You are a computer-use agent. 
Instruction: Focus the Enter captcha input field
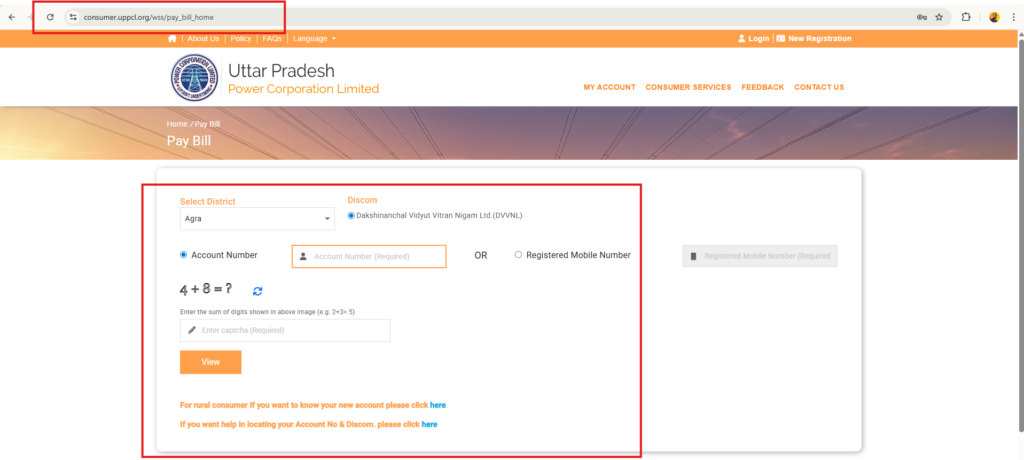pyautogui.click(x=285, y=331)
